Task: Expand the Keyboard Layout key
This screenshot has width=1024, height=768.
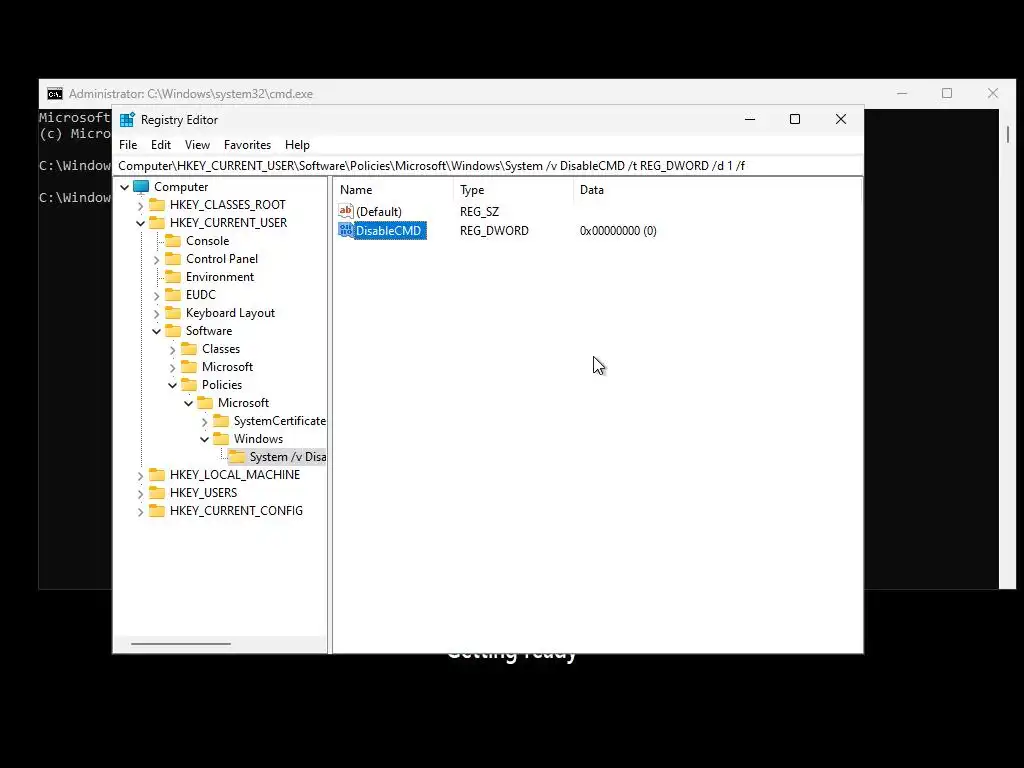Action: click(x=157, y=314)
